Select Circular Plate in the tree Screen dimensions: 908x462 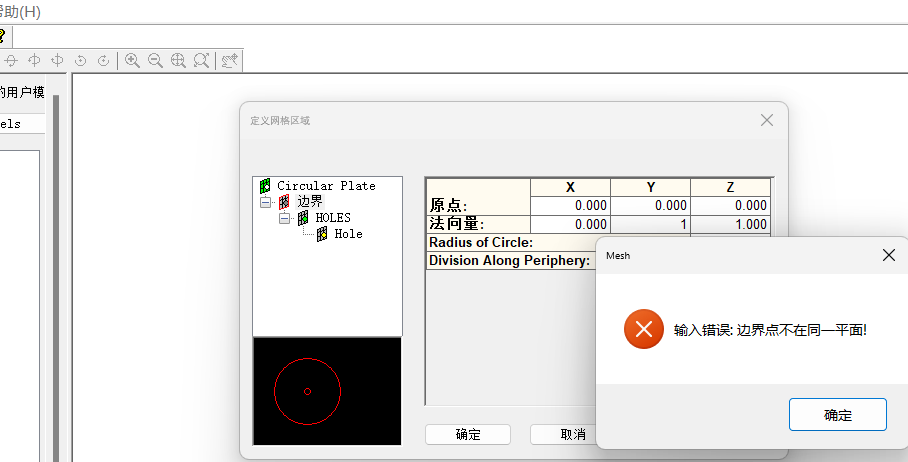[x=326, y=186]
